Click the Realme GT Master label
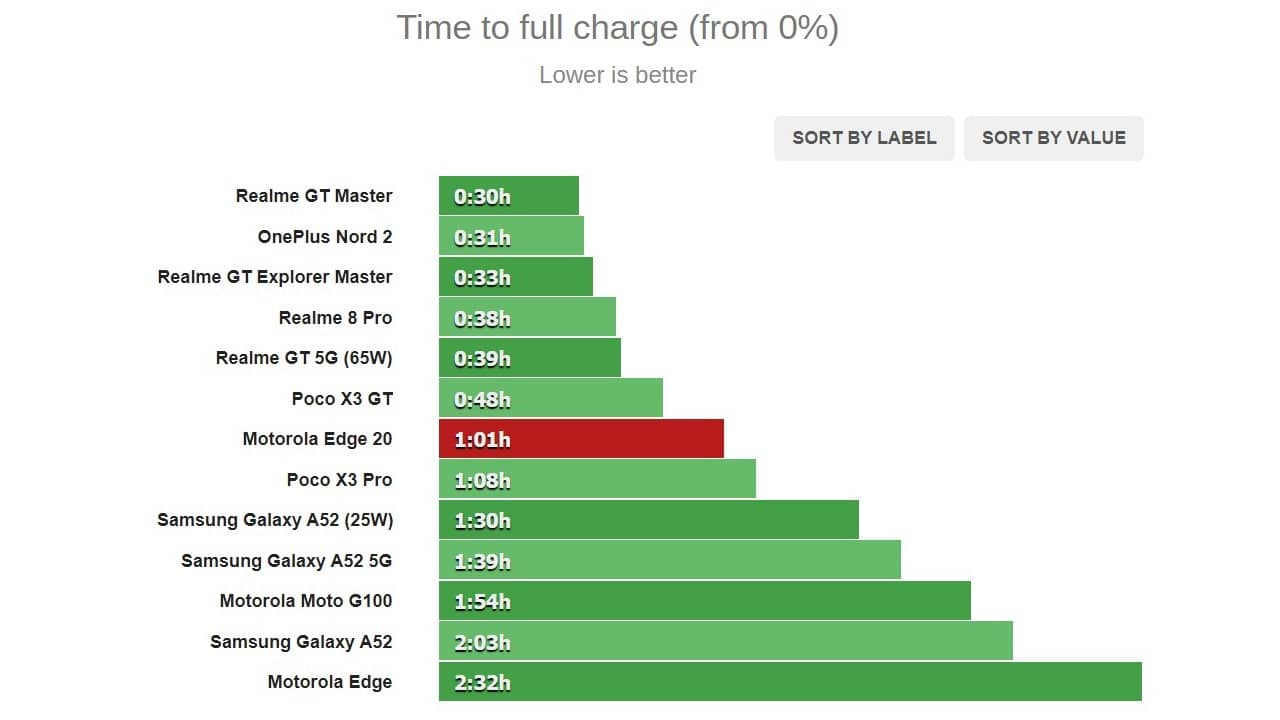The width and height of the screenshot is (1280, 720). click(x=314, y=196)
